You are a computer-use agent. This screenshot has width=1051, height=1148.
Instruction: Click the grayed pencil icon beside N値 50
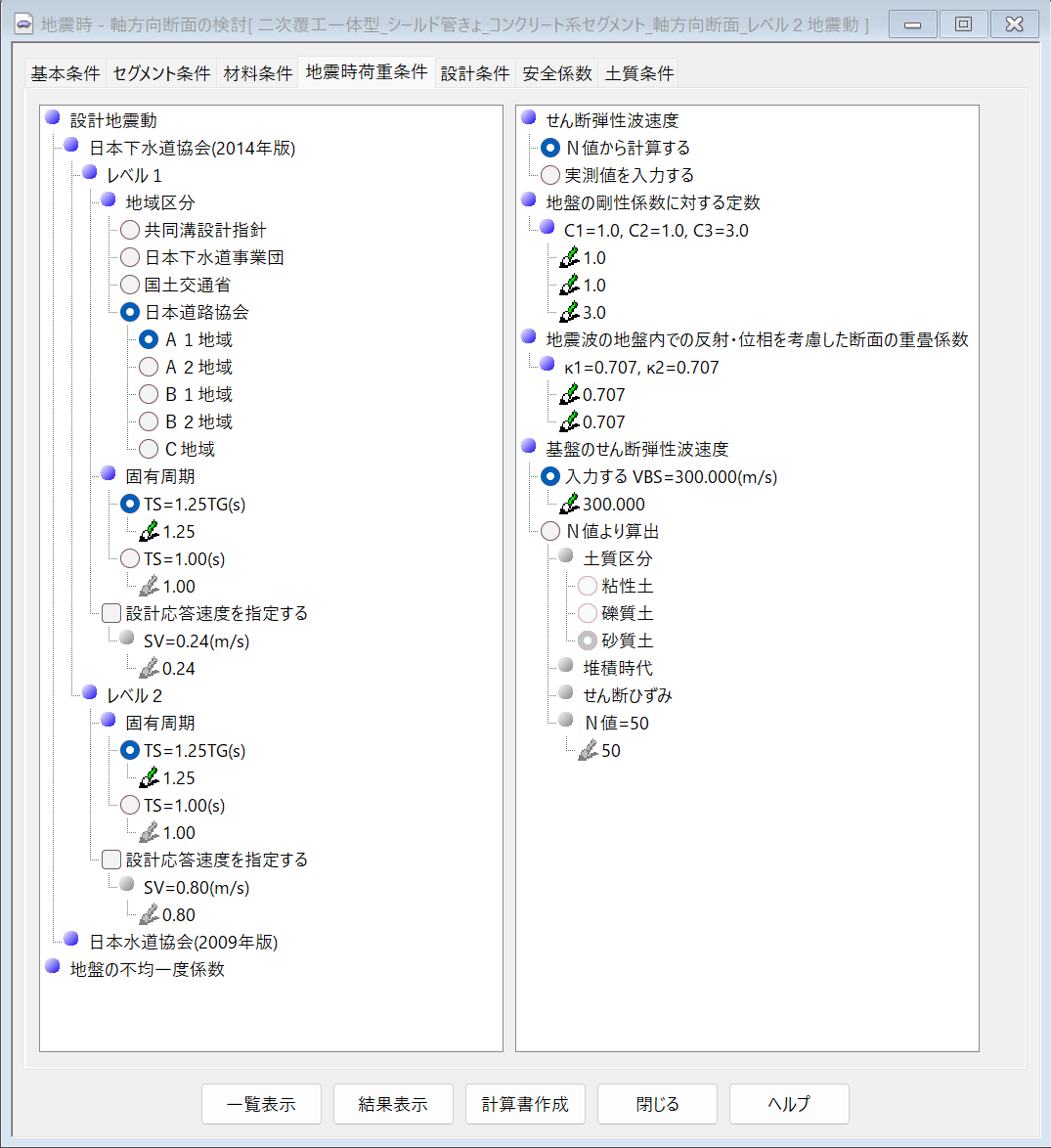click(x=588, y=751)
